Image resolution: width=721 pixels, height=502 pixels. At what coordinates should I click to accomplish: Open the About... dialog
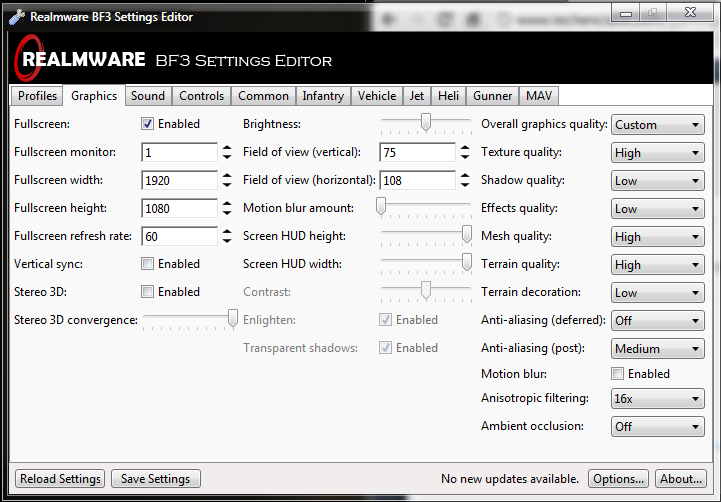point(681,479)
